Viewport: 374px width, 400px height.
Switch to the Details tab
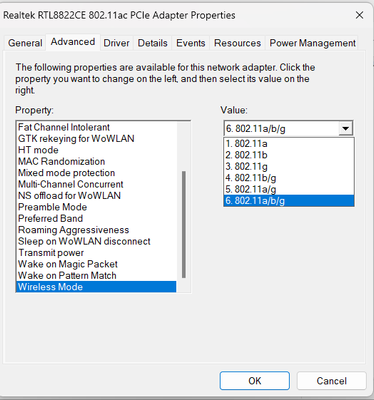coord(152,43)
